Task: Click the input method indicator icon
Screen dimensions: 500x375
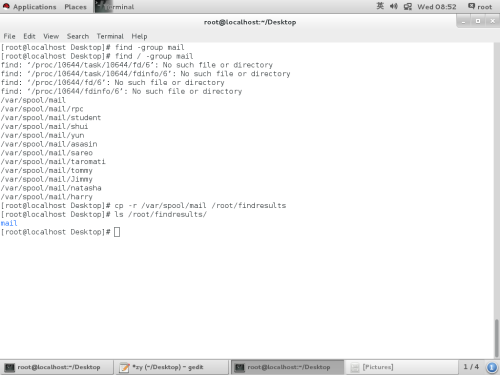Action: coord(380,6)
